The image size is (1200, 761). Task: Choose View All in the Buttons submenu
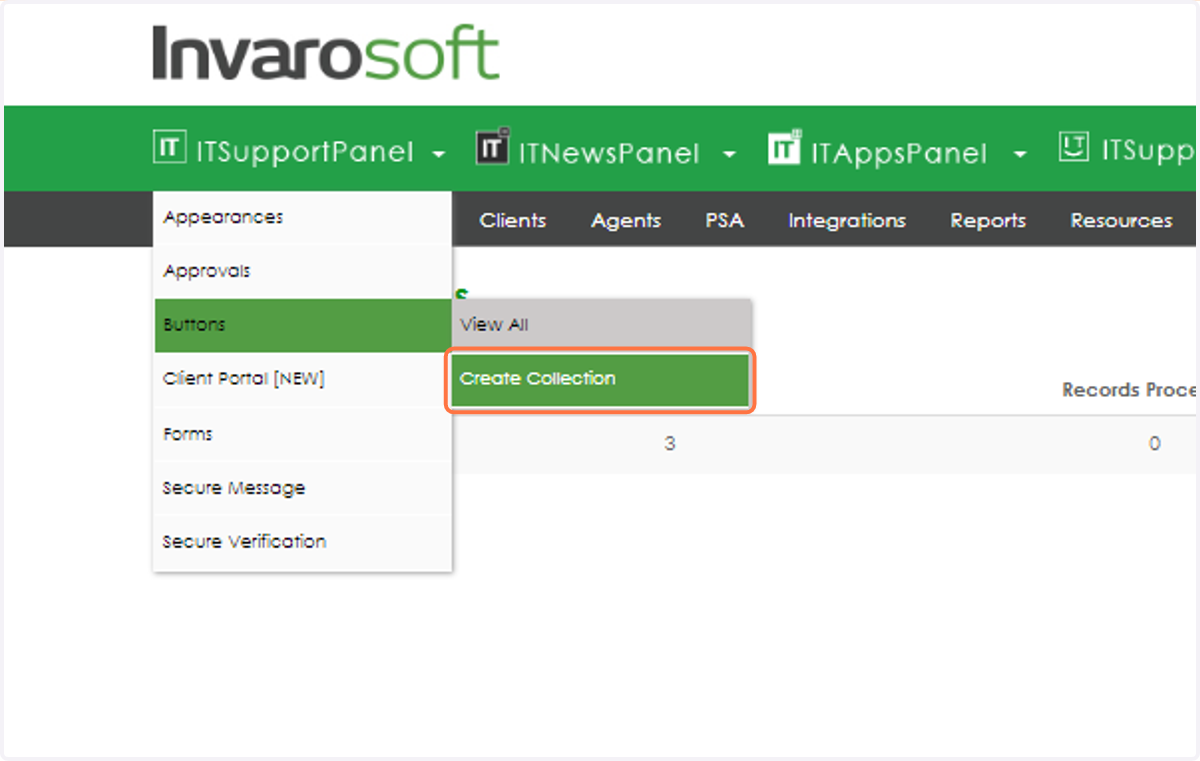pos(600,325)
